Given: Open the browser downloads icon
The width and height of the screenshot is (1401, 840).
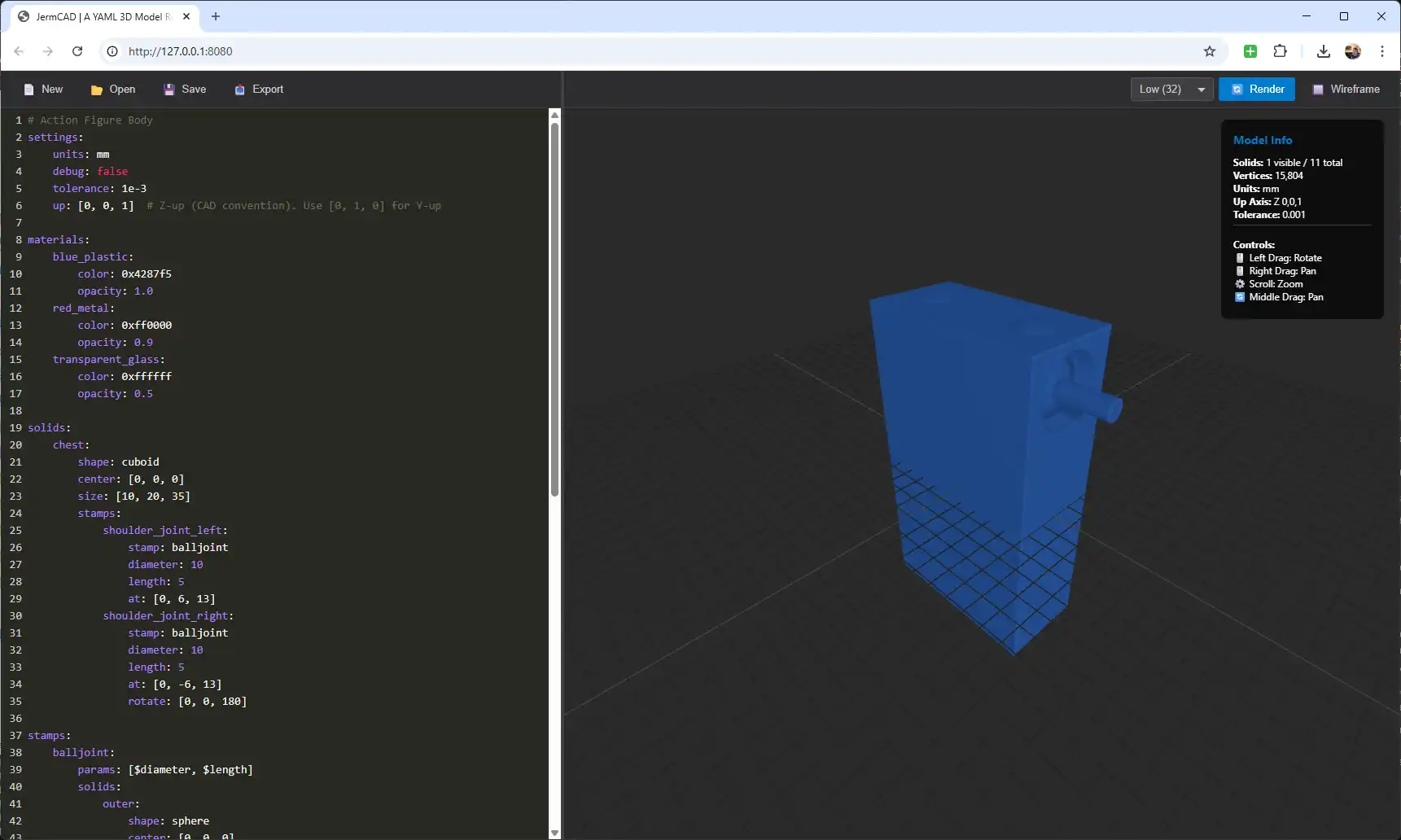Looking at the screenshot, I should [x=1324, y=51].
